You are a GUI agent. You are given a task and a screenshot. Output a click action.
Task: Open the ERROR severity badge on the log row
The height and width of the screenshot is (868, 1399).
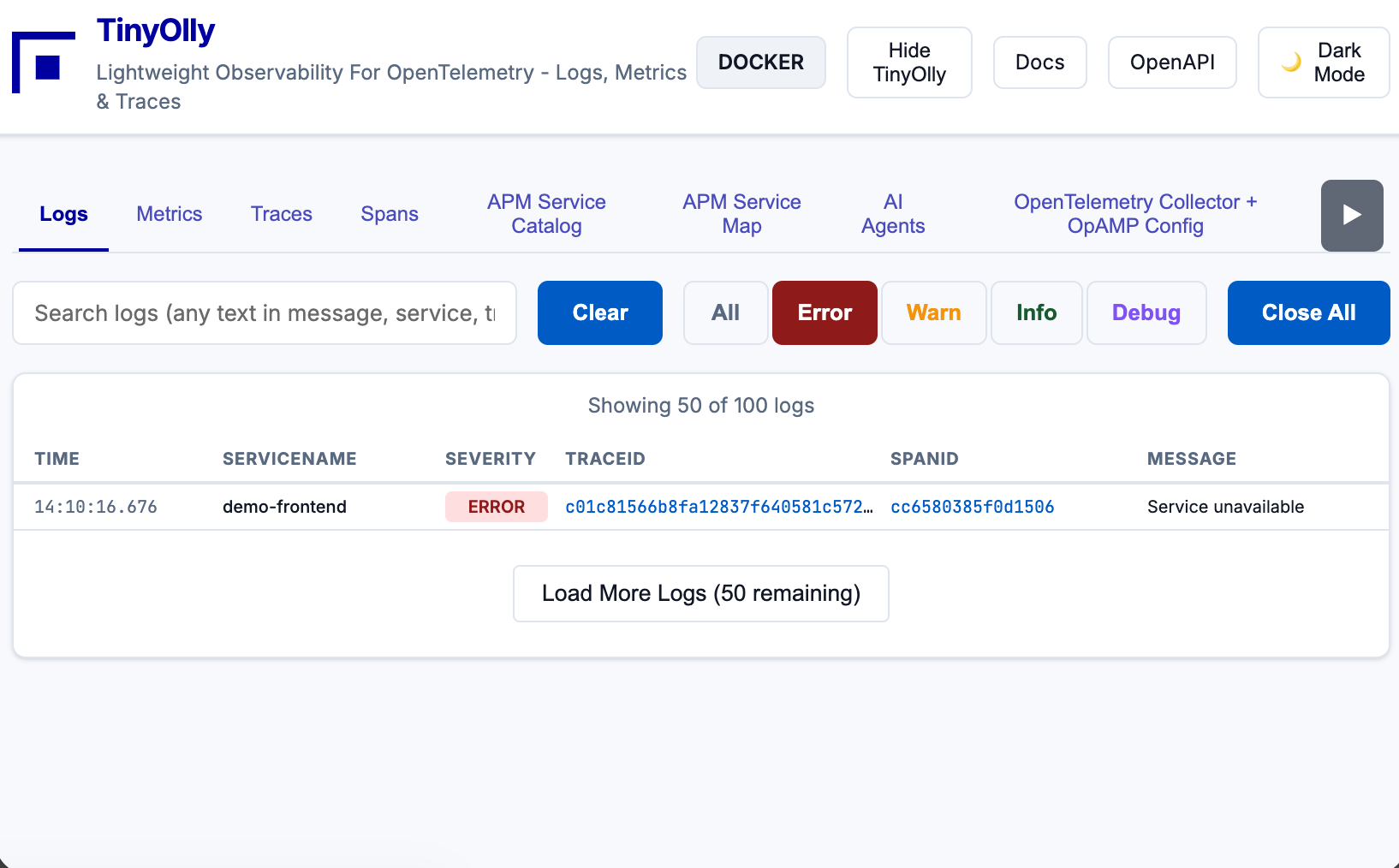pyautogui.click(x=496, y=506)
